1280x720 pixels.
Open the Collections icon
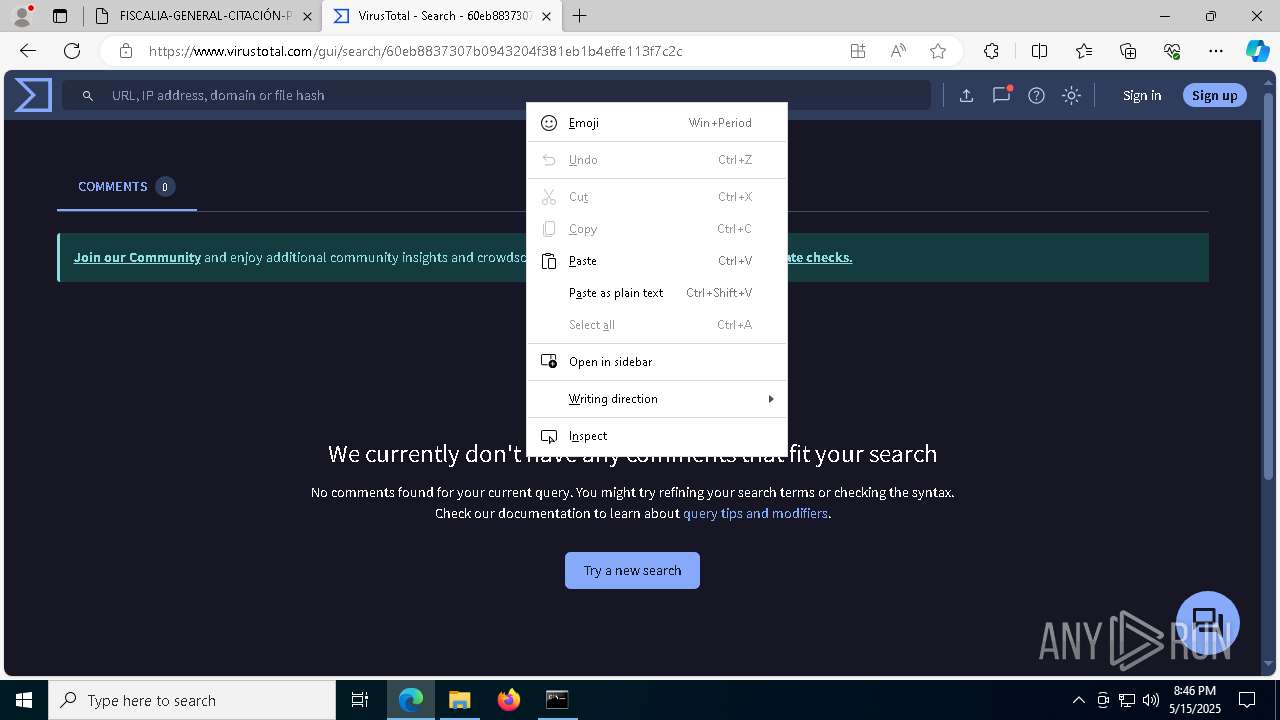pyautogui.click(x=1128, y=51)
